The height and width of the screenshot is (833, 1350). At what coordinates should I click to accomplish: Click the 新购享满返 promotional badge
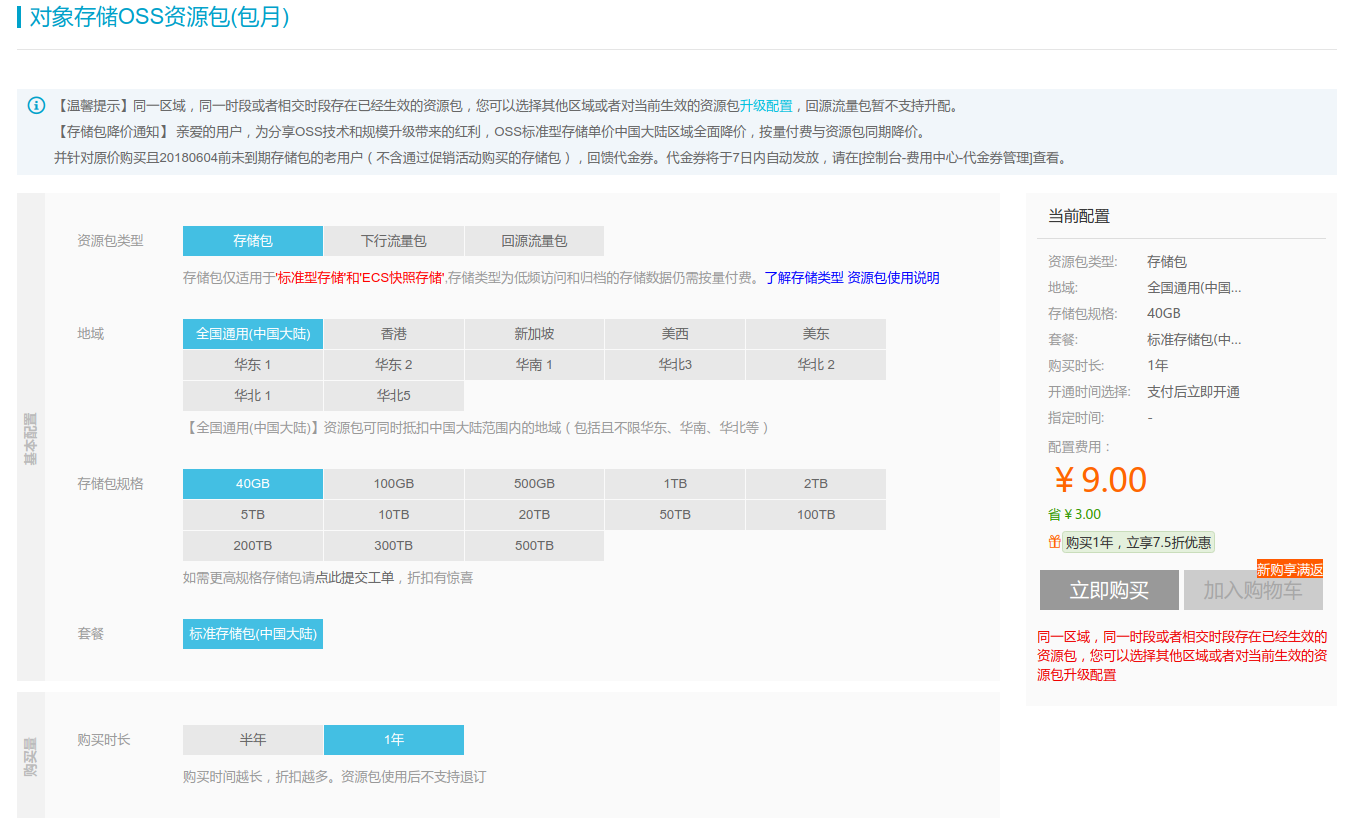(1290, 569)
